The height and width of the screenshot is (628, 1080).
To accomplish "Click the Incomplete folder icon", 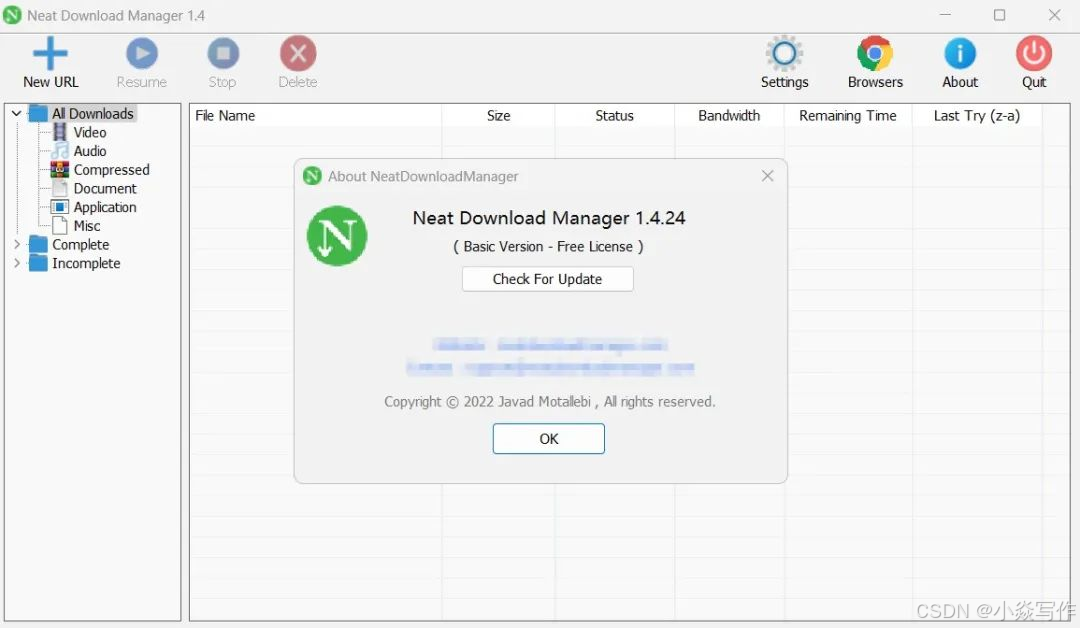I will 38,263.
